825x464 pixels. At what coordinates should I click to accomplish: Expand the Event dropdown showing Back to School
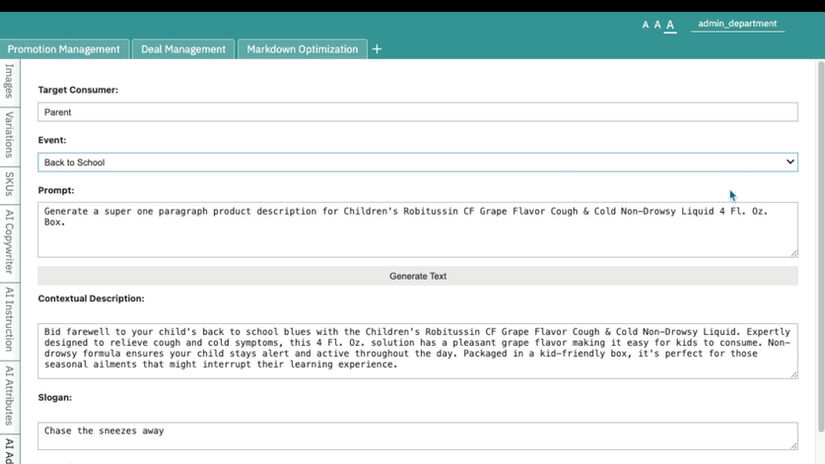click(418, 162)
